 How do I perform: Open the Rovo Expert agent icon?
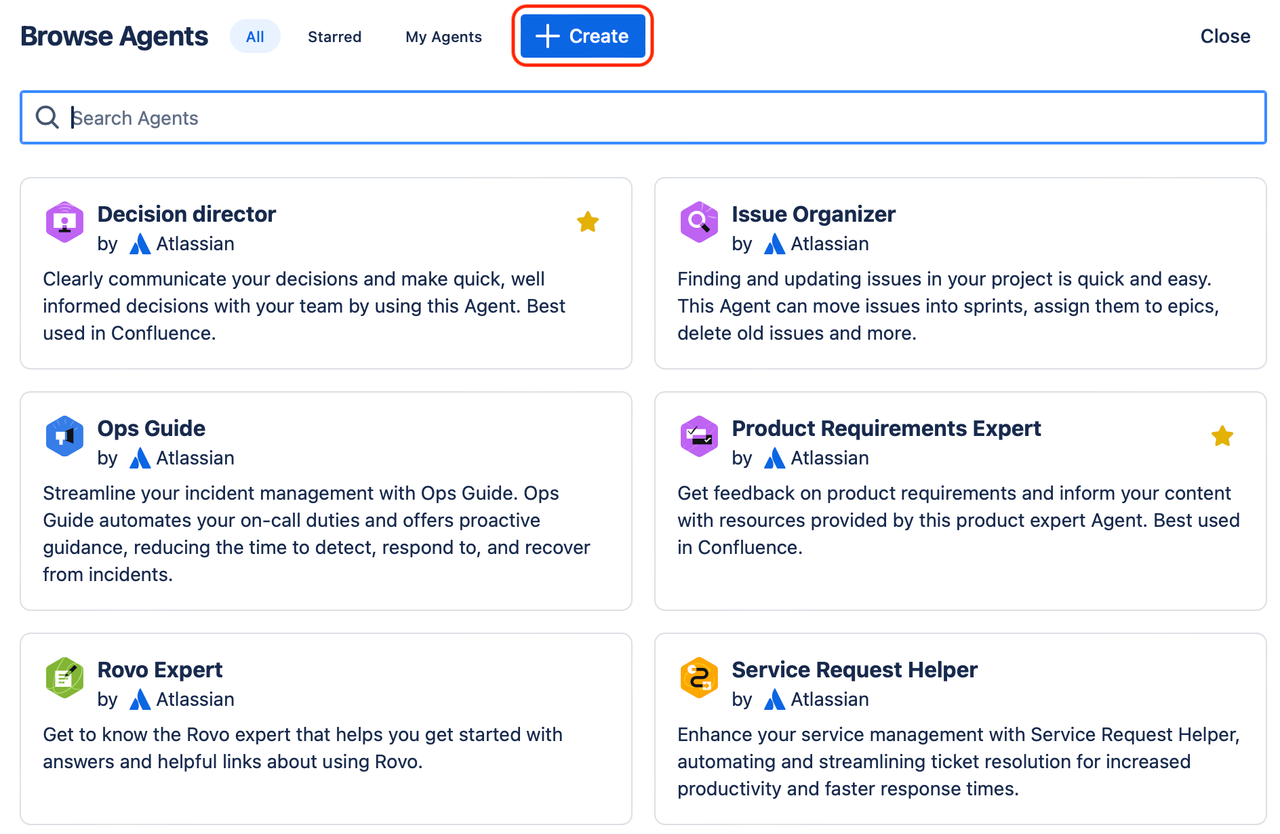pos(64,677)
